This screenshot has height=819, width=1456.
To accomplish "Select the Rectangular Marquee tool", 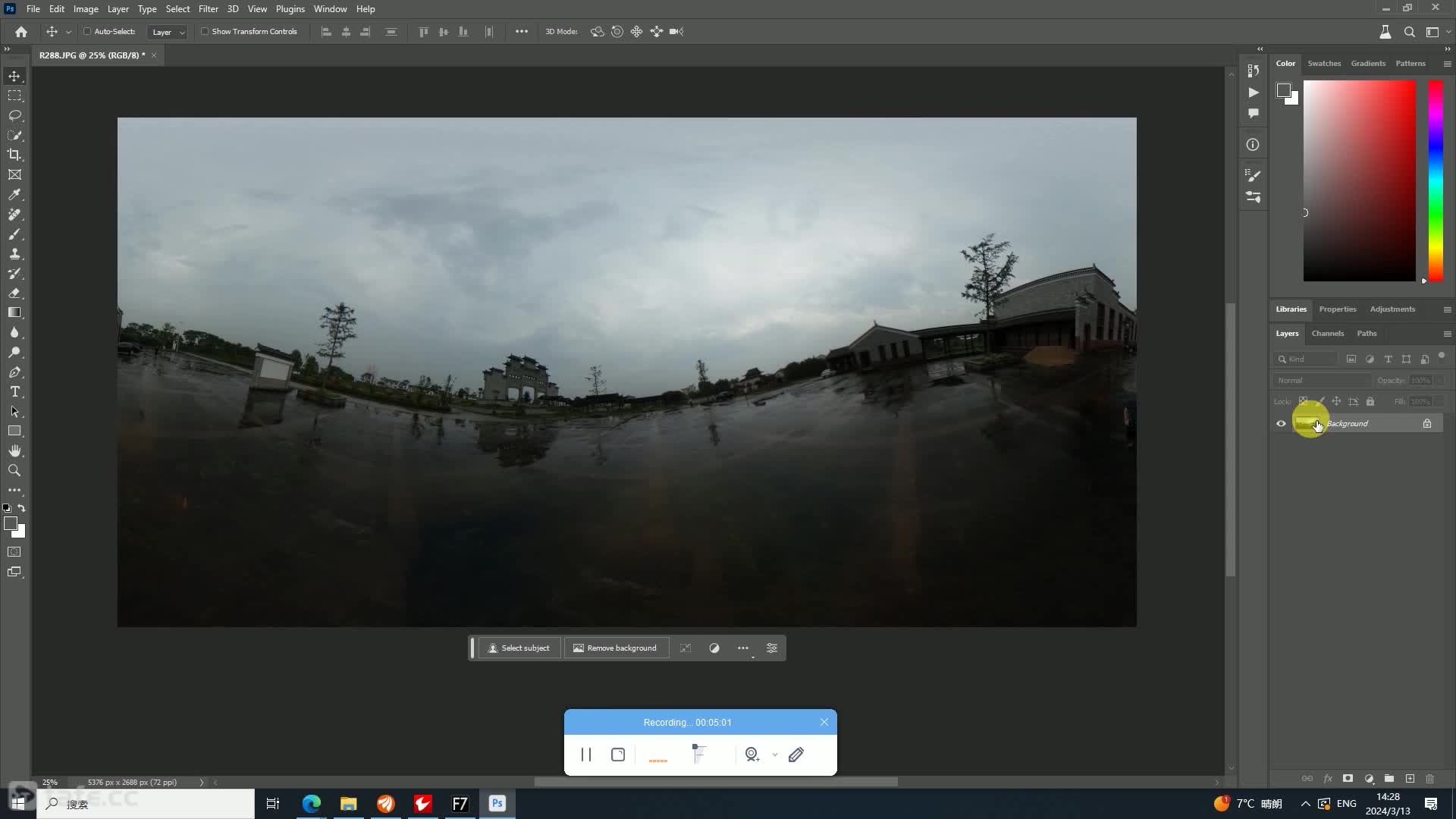I will [14, 96].
